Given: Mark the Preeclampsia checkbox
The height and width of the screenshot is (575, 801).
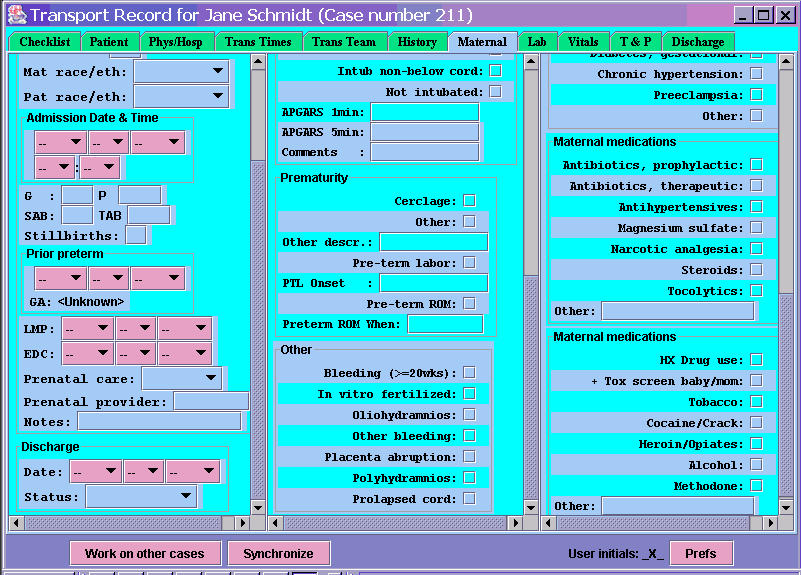Looking at the screenshot, I should pos(756,95).
